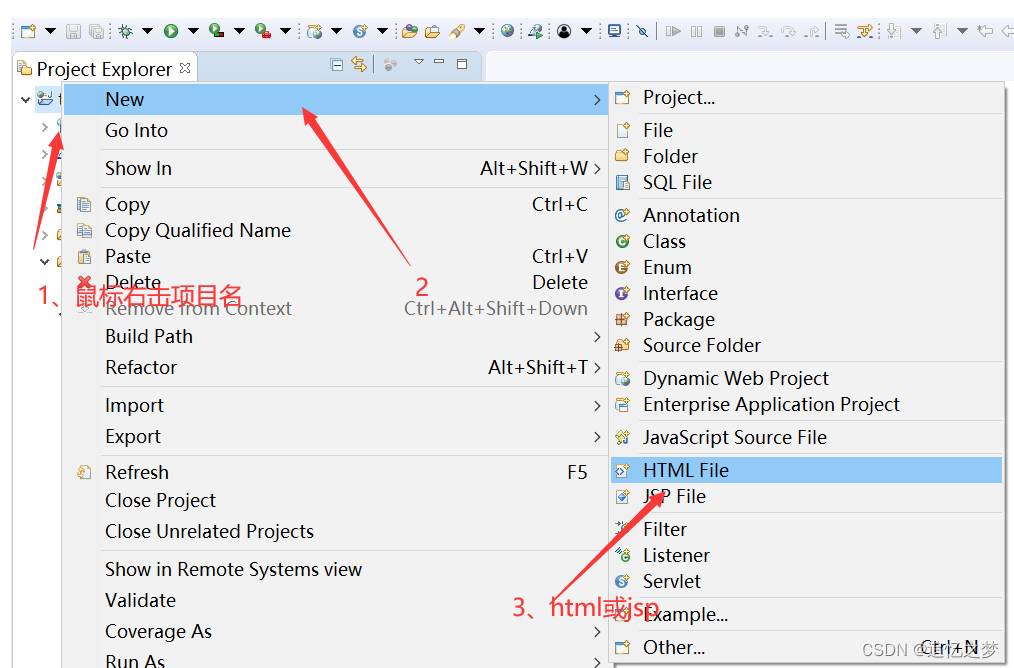Save the current file with the Save icon
The width and height of the screenshot is (1014, 668).
point(73,30)
